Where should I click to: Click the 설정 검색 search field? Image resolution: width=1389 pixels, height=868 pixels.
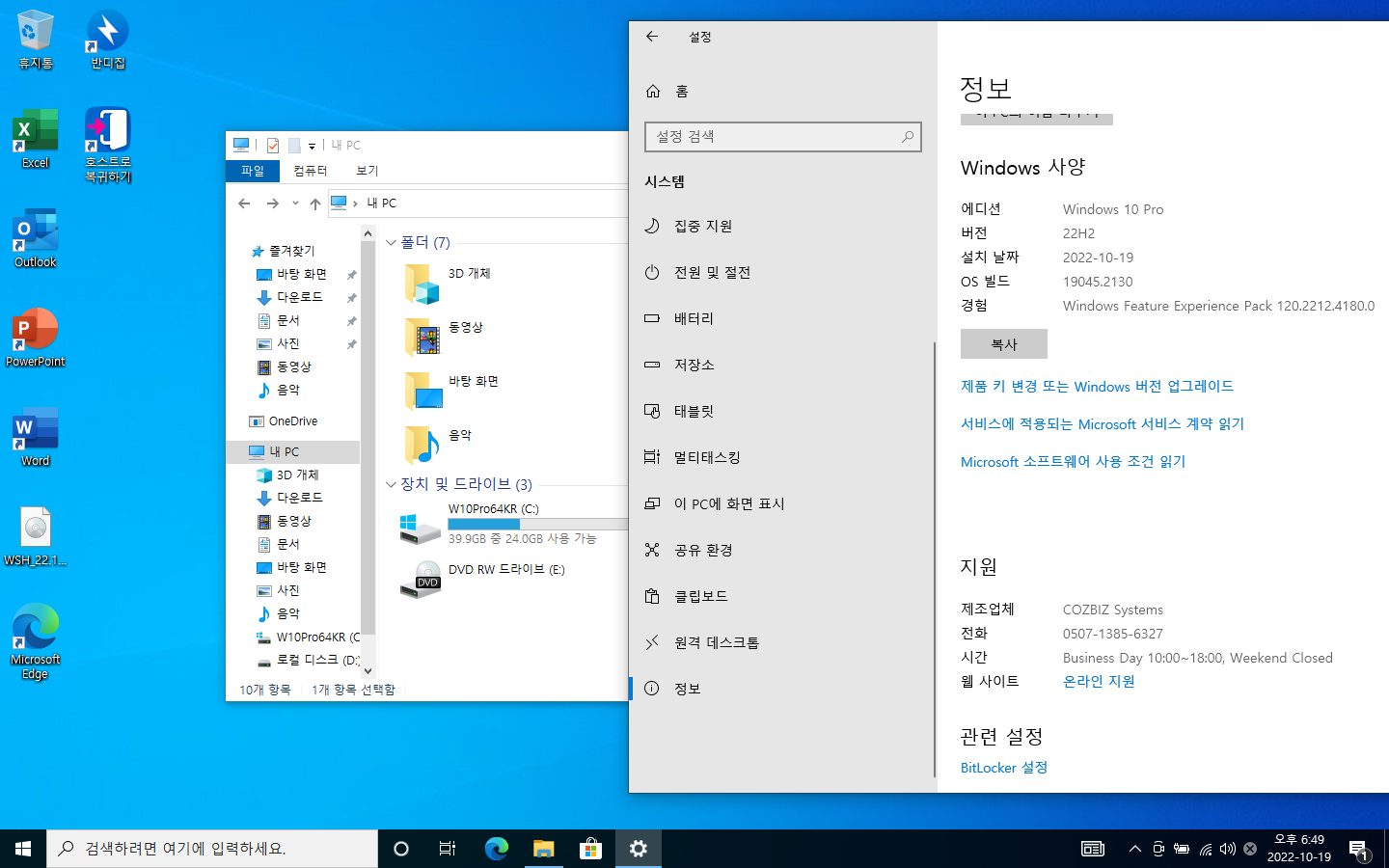(x=782, y=137)
